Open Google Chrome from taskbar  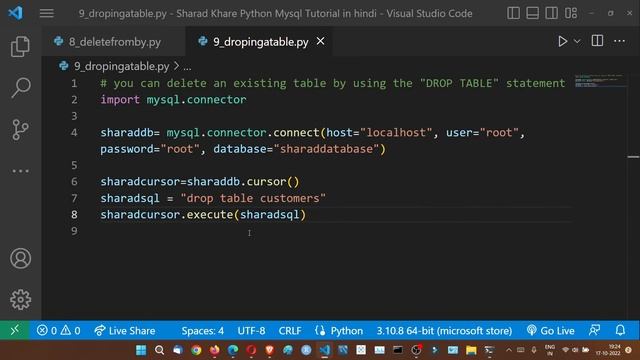(x=196, y=350)
